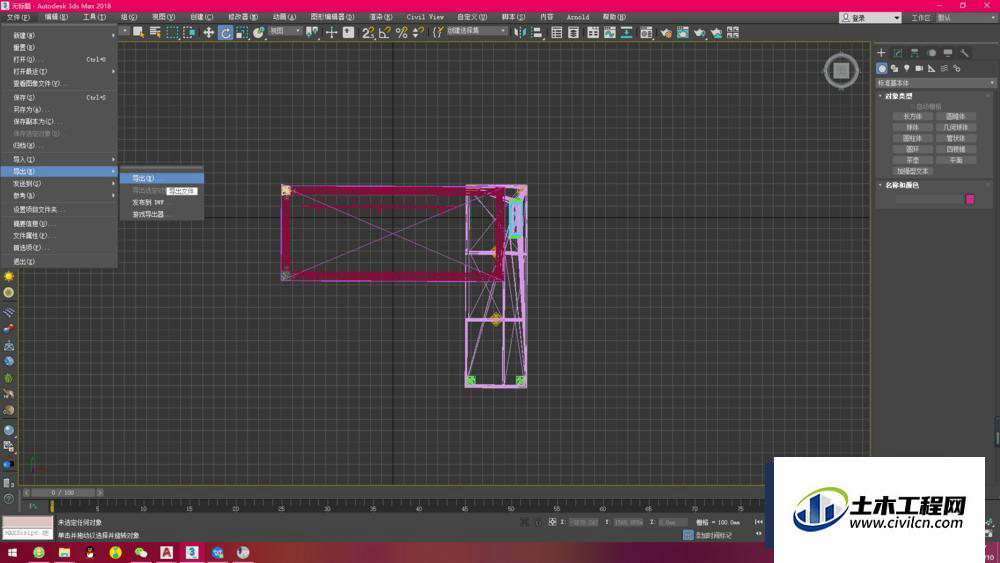Toggle Absolute/Offset transform mode in status bar
Viewport: 1000px width, 563px height.
552,522
